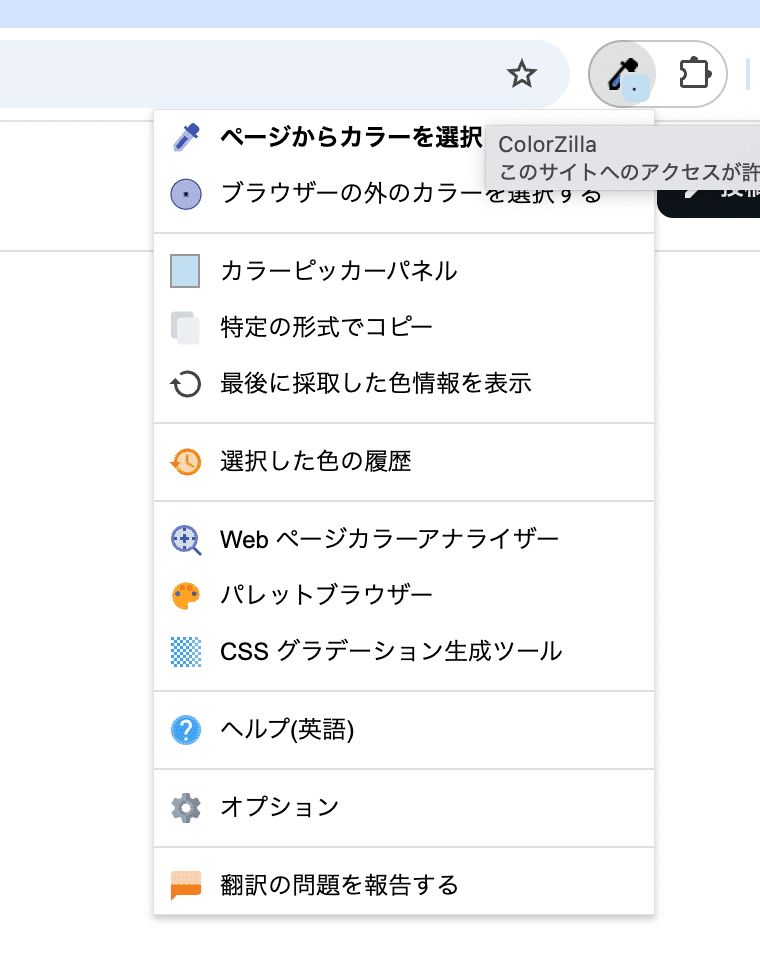Viewport: 760px width, 980px height.
Task: Click the bookmark star in the address bar
Action: pyautogui.click(x=522, y=74)
